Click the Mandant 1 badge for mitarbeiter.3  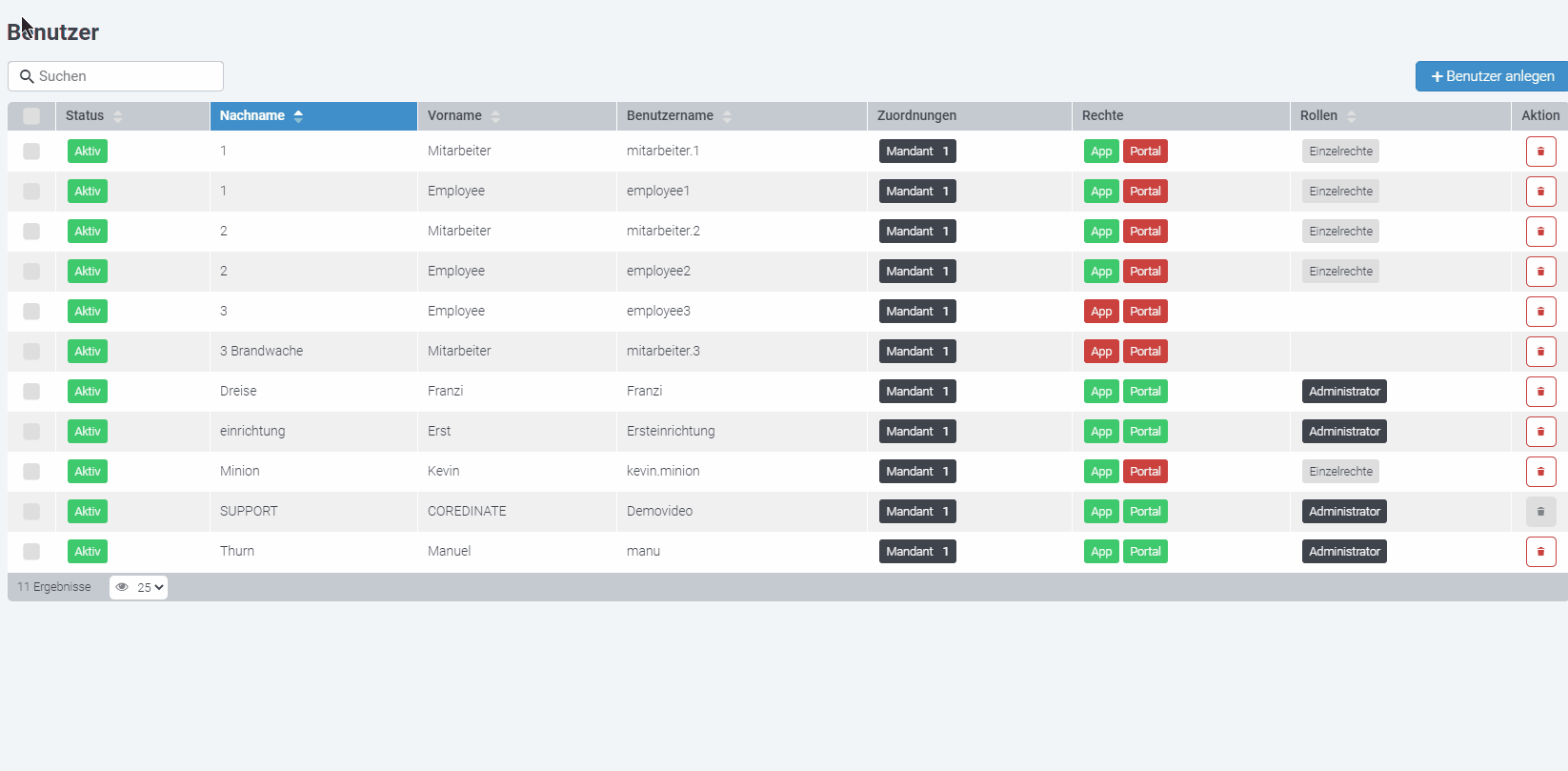coord(916,352)
